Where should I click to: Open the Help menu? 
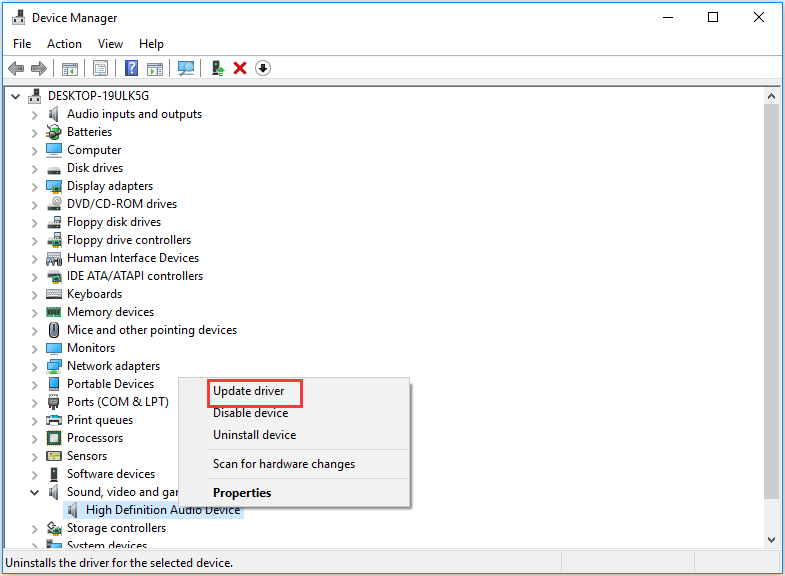point(151,44)
